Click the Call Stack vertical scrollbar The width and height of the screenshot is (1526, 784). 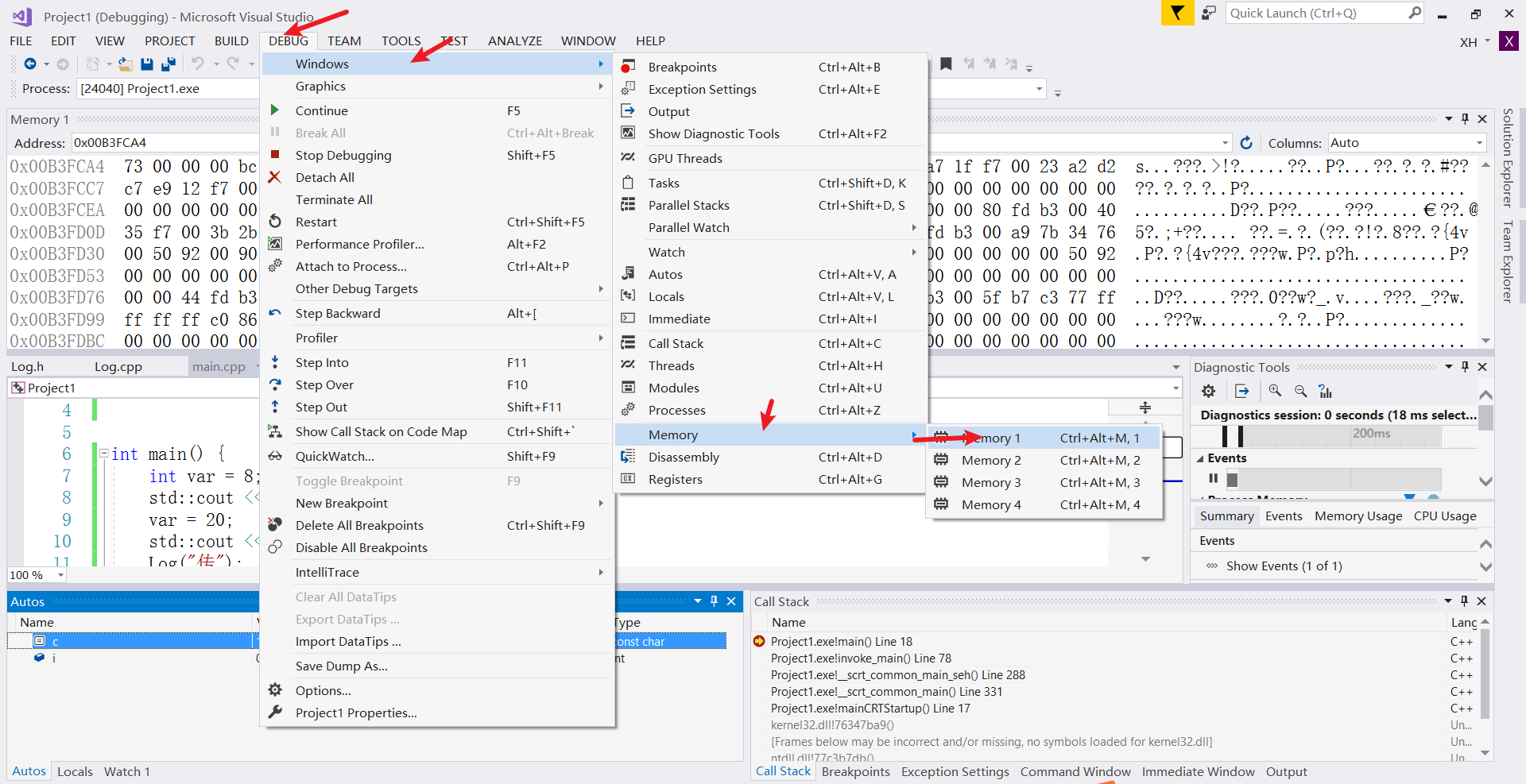pyautogui.click(x=1485, y=687)
